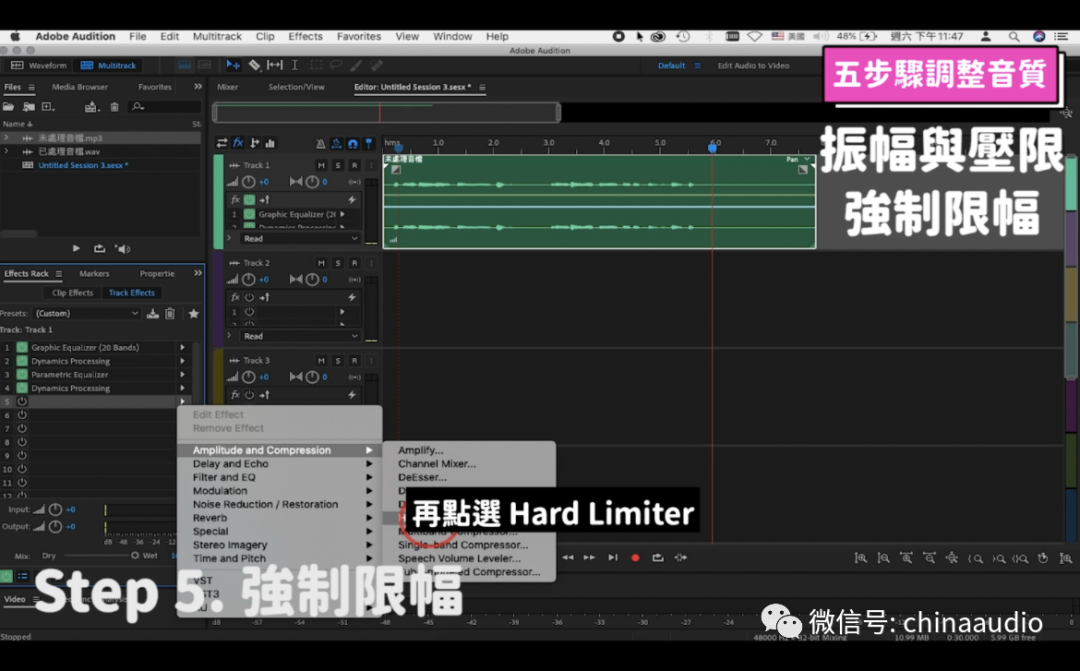
Task: Show the EQ track controls icon
Action: [x=270, y=143]
